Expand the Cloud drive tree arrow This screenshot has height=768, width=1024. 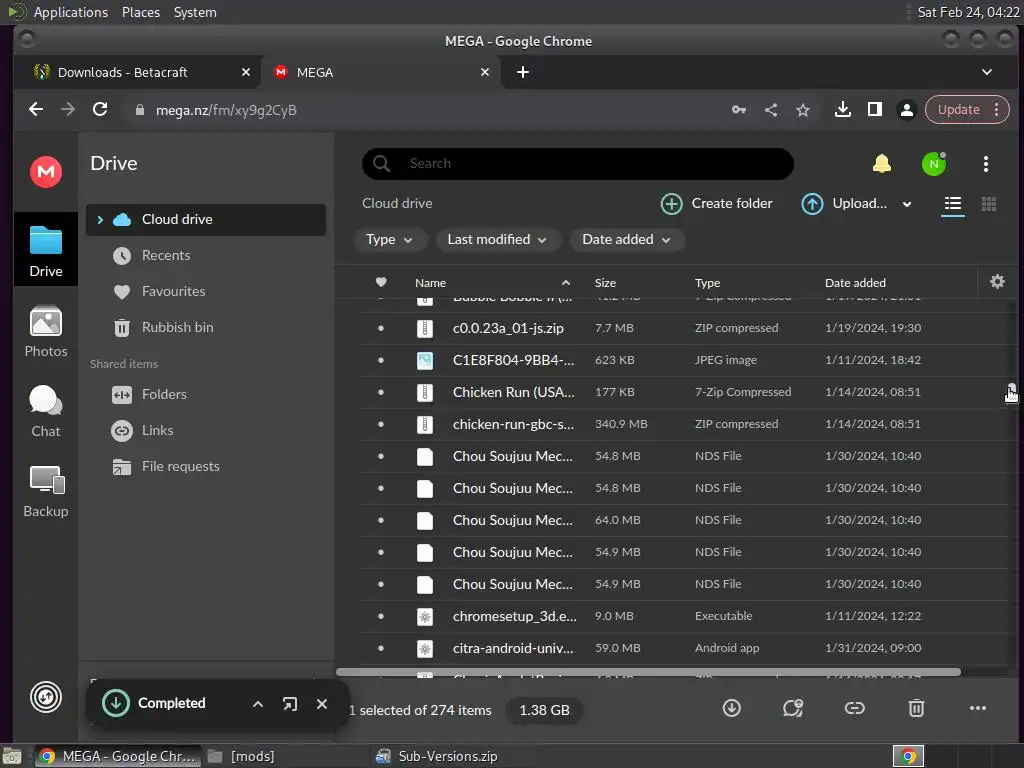pos(100,220)
